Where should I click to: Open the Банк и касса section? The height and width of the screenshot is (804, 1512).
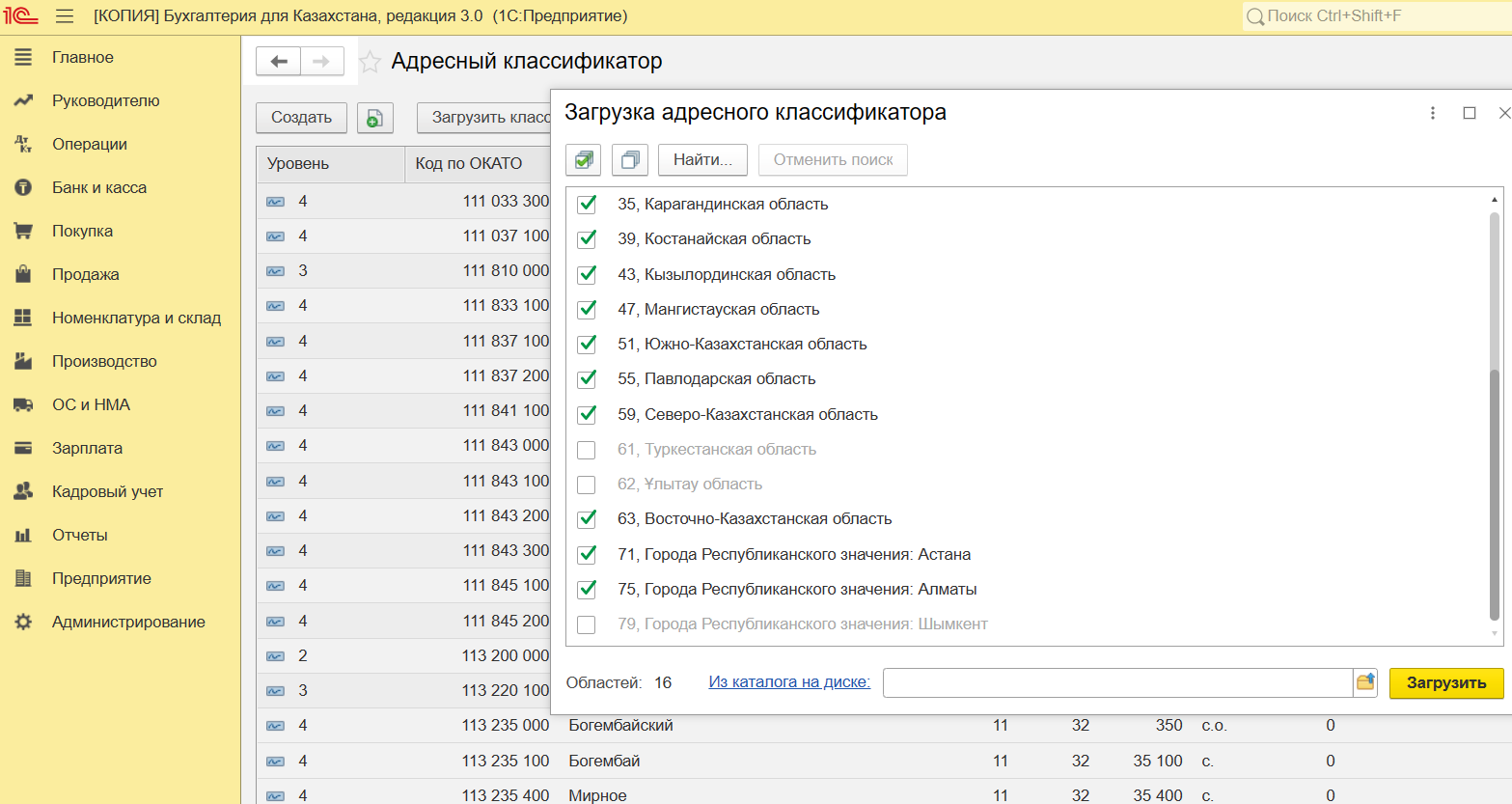click(x=98, y=187)
